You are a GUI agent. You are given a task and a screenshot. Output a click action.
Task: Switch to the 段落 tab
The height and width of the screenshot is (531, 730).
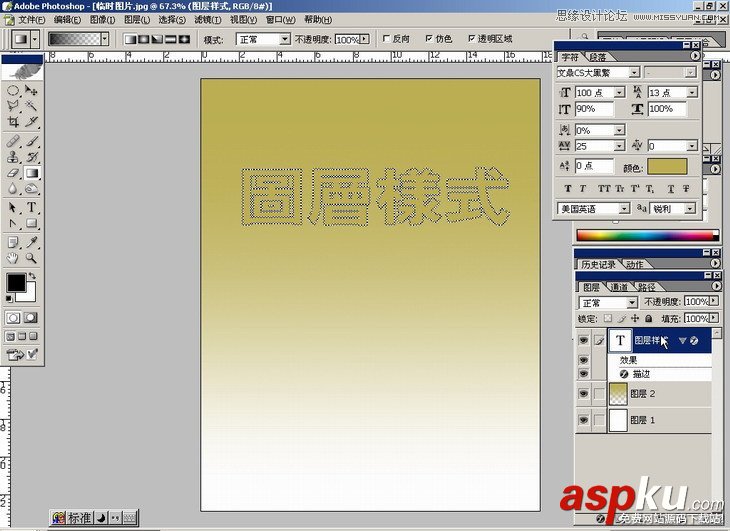tap(597, 57)
